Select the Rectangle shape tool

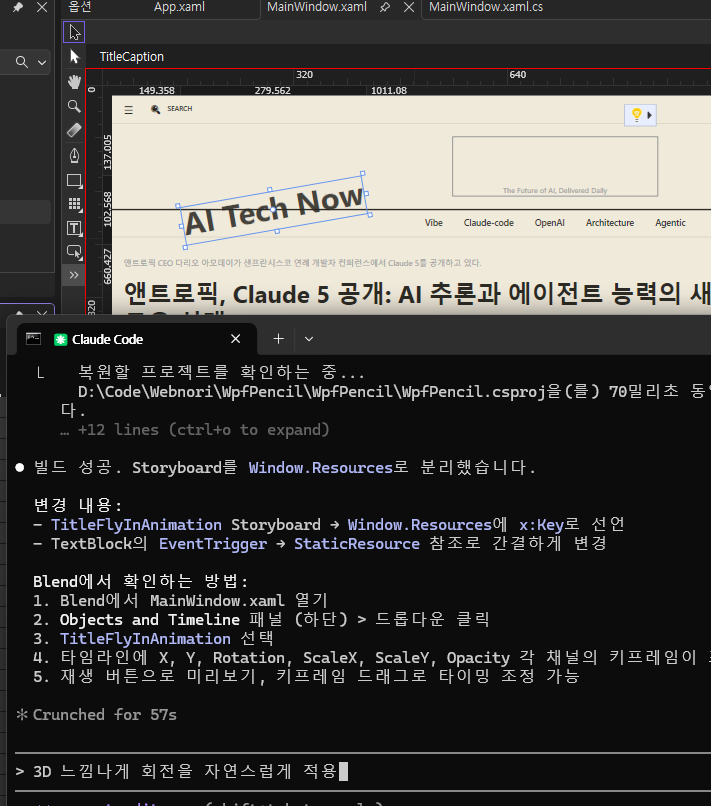click(x=74, y=180)
